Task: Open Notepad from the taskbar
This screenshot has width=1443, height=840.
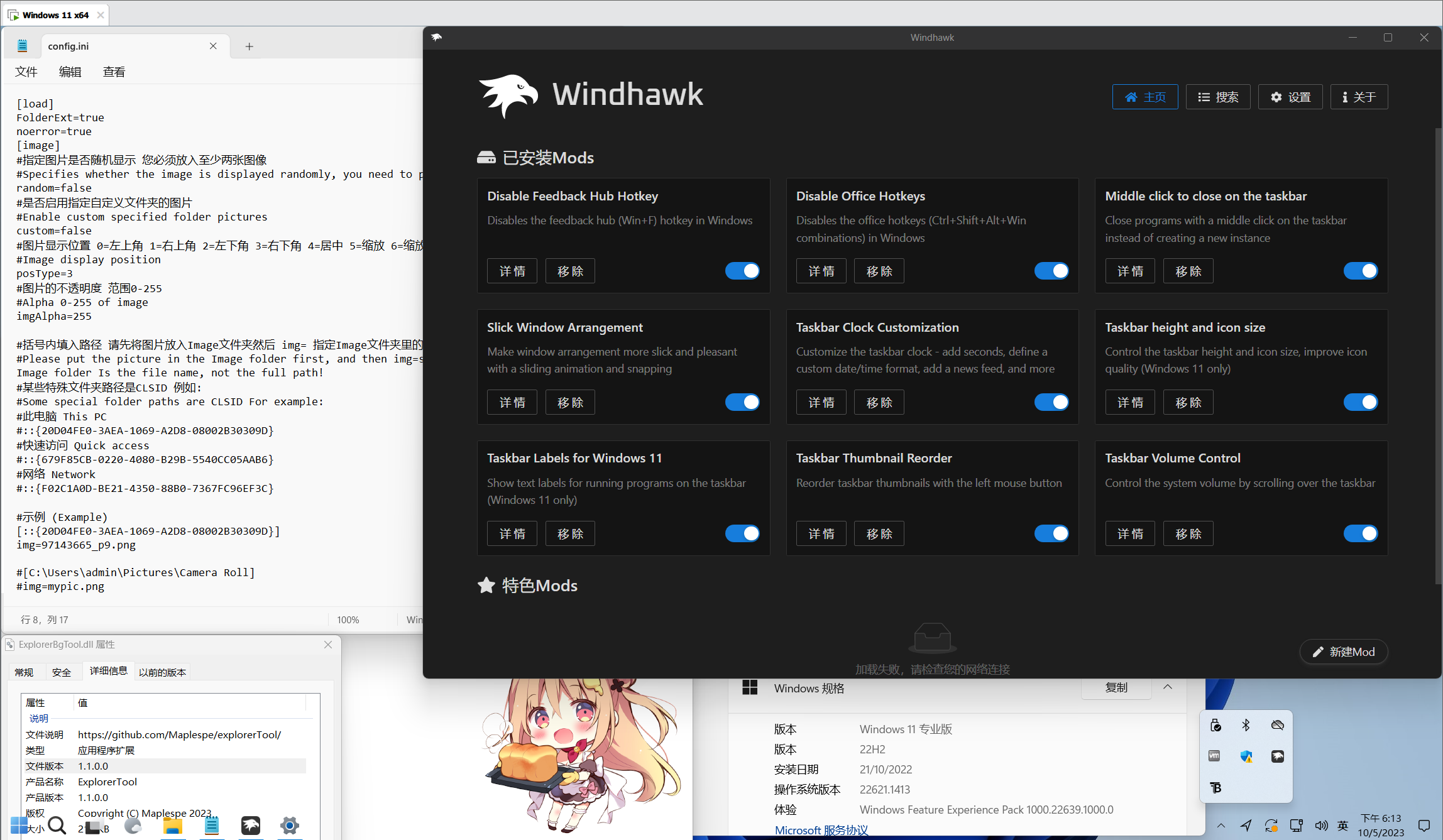Action: click(211, 826)
